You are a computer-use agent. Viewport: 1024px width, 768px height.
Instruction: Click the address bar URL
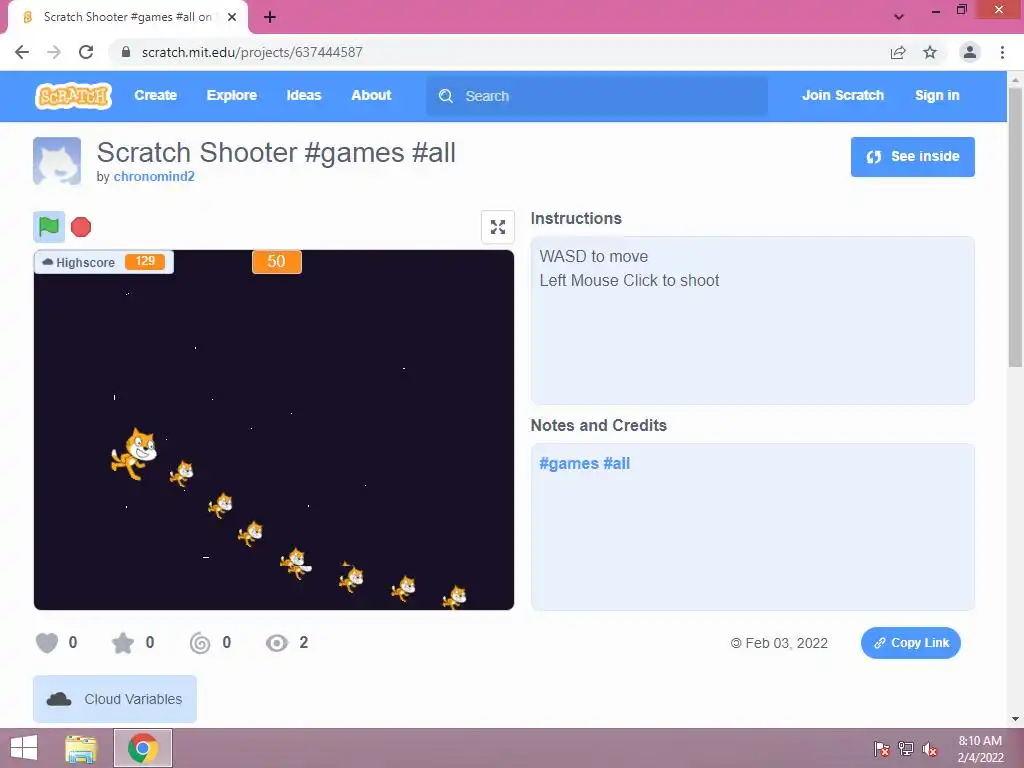click(252, 52)
